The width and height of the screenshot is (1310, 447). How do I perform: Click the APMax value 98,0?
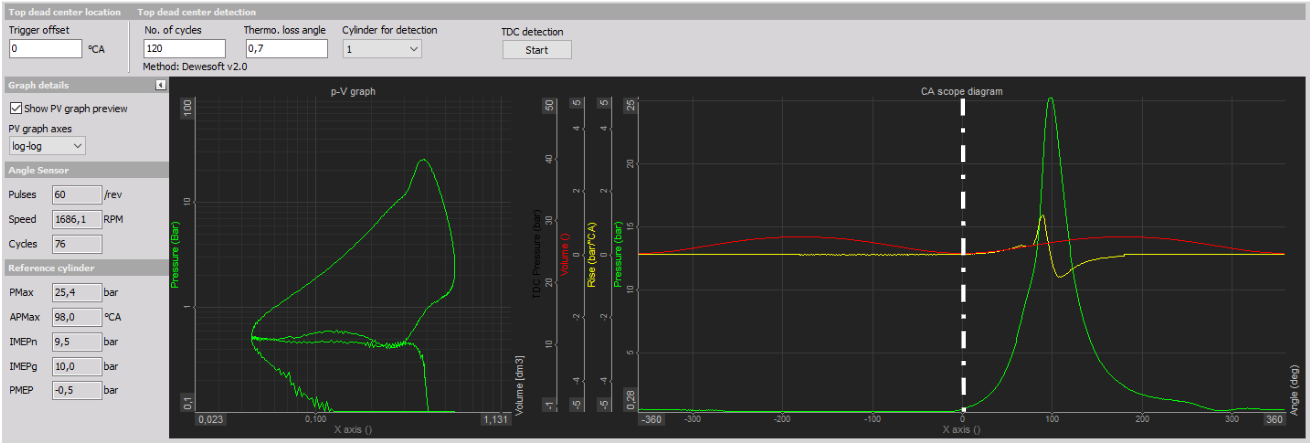pyautogui.click(x=77, y=316)
